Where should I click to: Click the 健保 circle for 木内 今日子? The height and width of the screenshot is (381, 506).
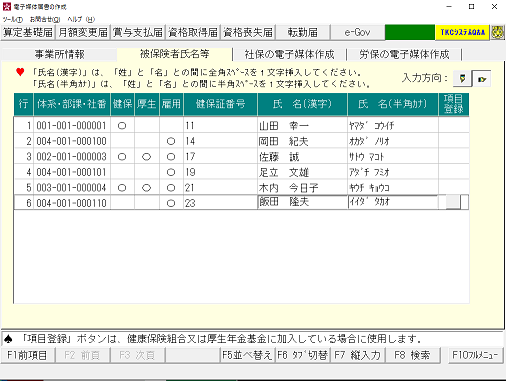point(122,188)
